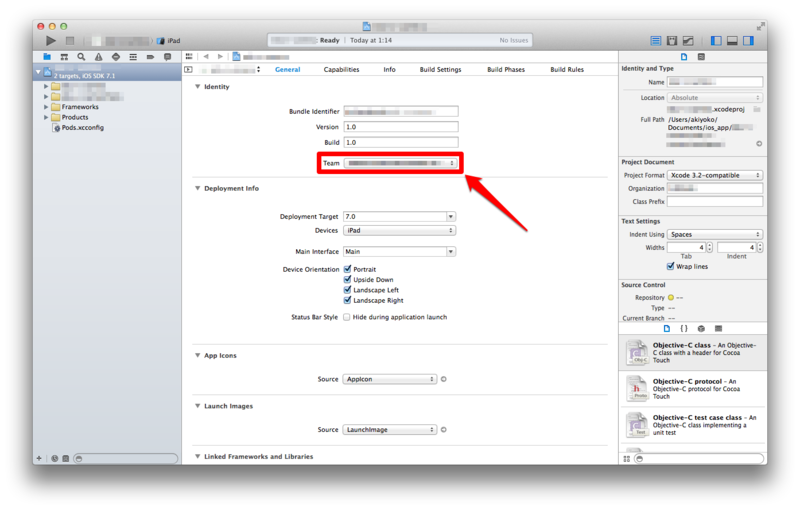Toggle project and targets list sidebar
800x510 pixels.
(x=188, y=69)
